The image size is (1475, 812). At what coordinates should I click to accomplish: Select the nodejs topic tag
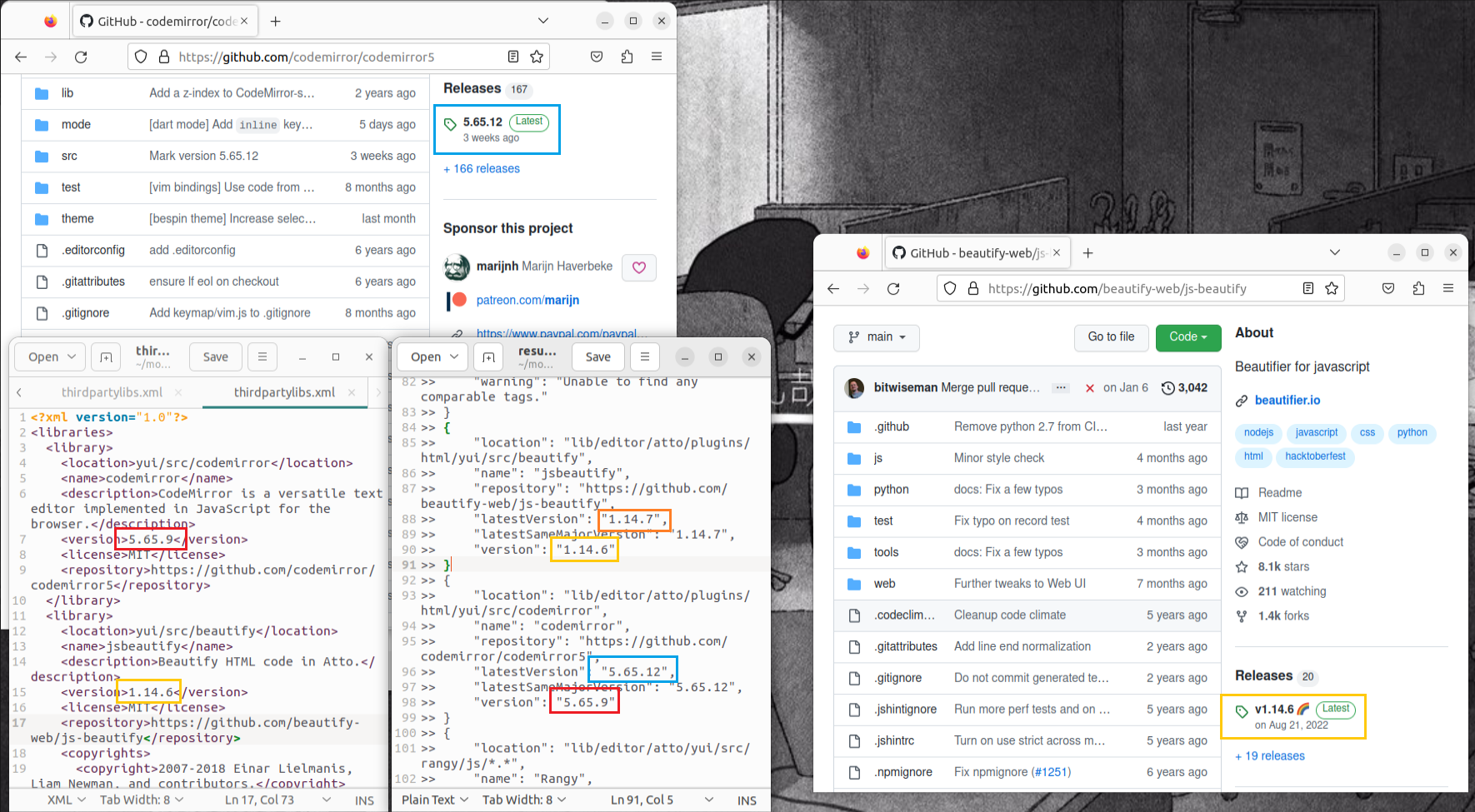(1258, 432)
